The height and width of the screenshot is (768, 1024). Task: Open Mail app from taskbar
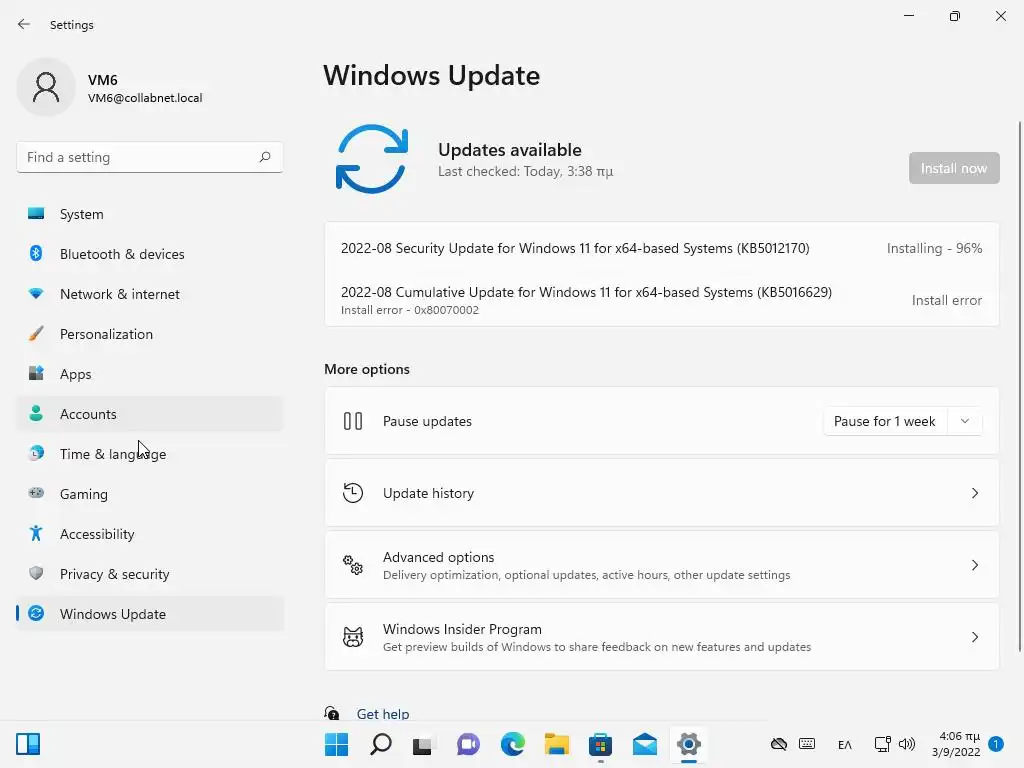(645, 744)
